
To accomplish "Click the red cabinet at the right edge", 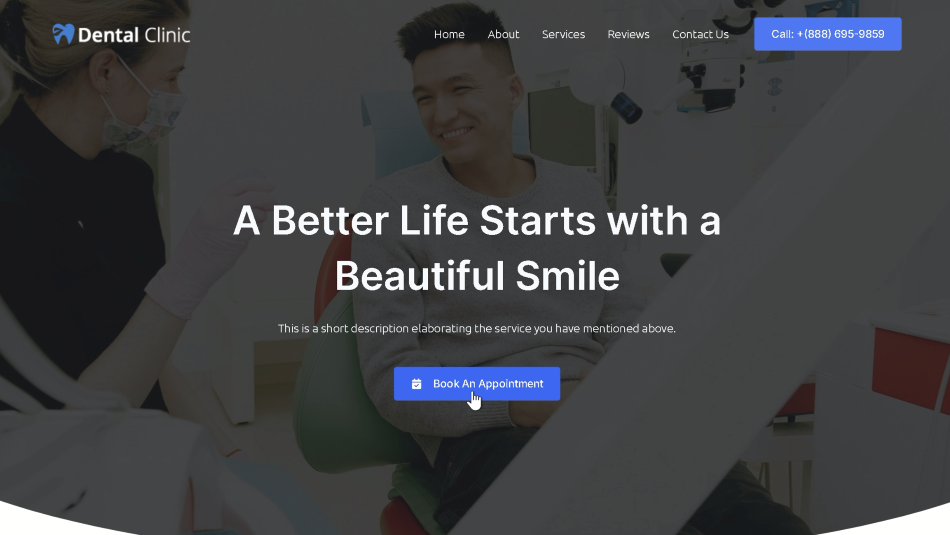I will [x=911, y=364].
